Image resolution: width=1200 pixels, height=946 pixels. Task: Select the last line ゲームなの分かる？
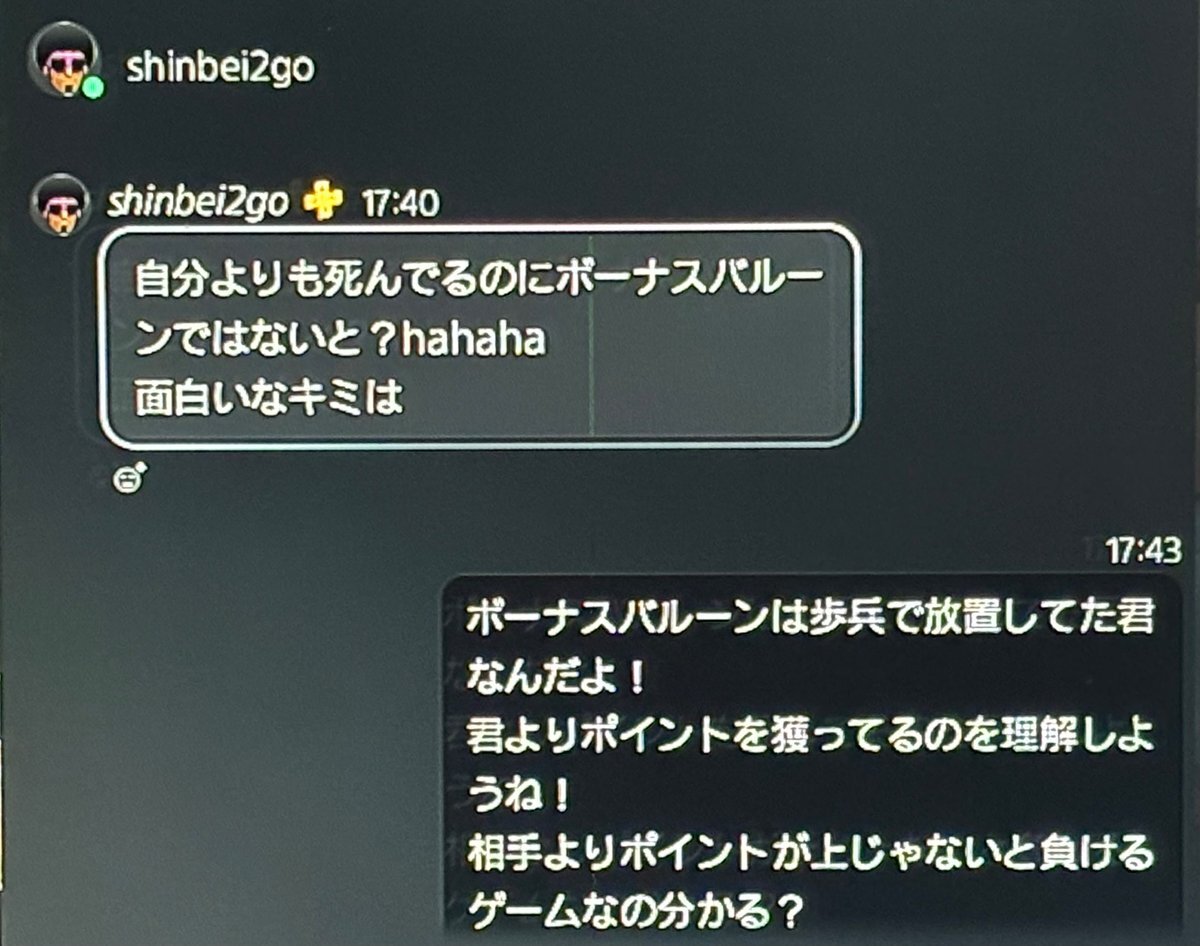click(636, 910)
